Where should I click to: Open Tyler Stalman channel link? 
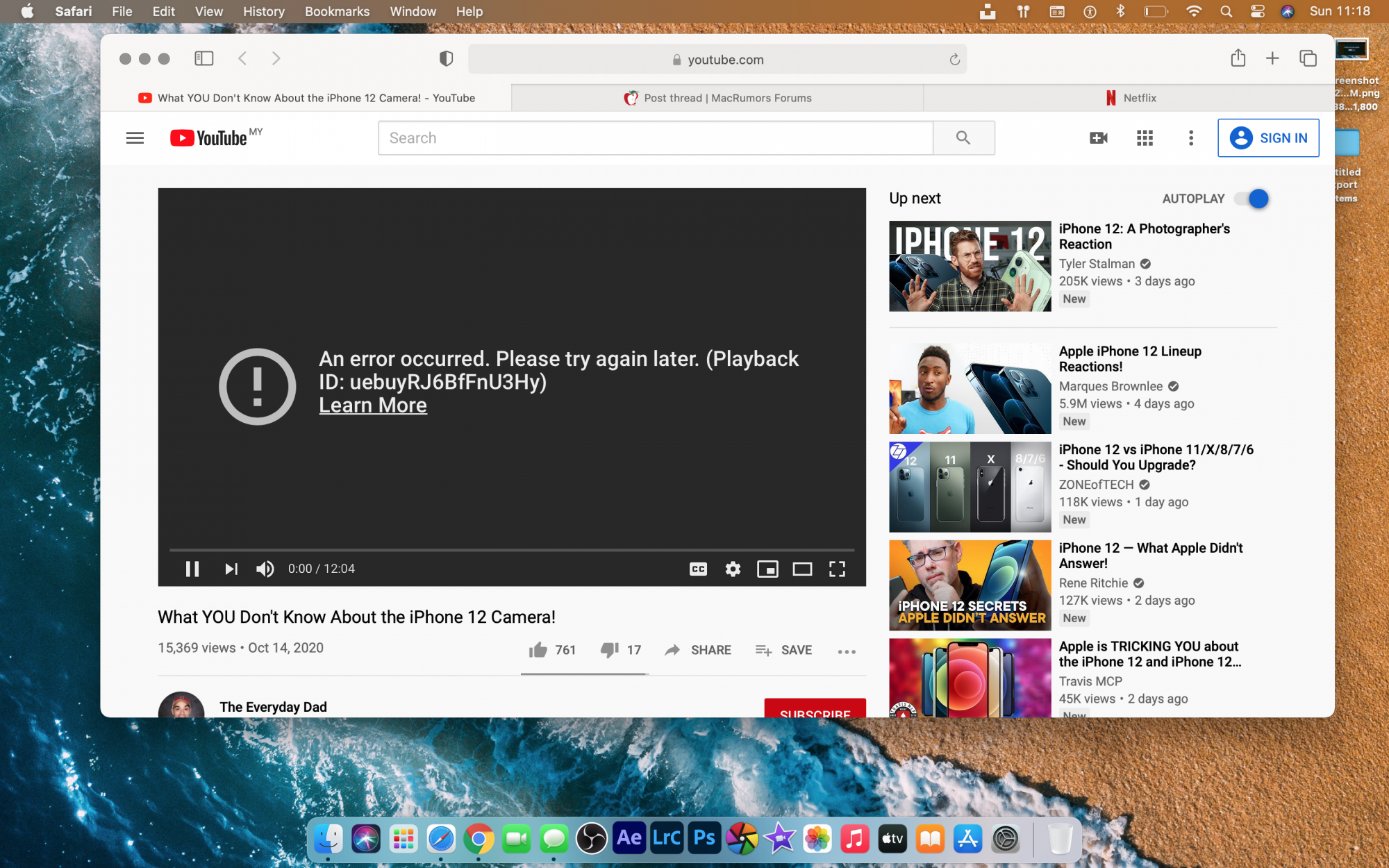point(1097,264)
